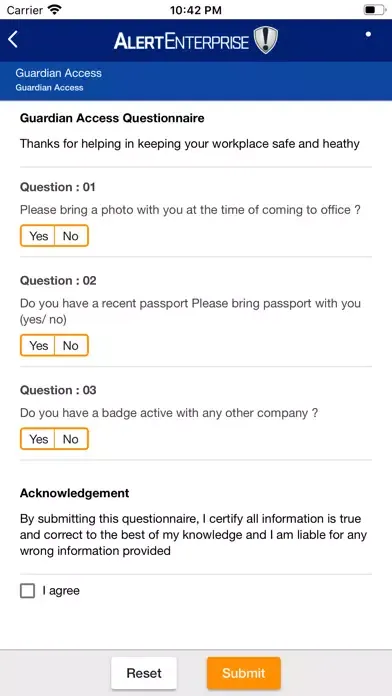Submit the questionnaire
The image size is (392, 696).
(244, 673)
